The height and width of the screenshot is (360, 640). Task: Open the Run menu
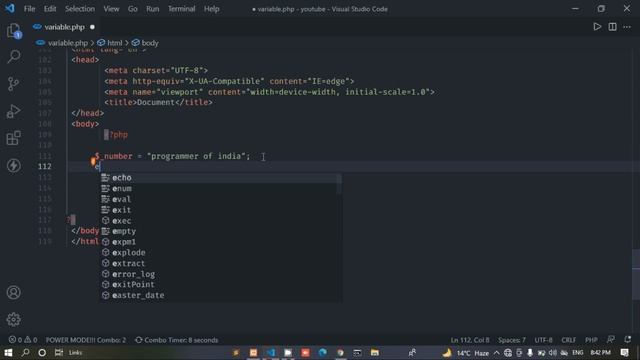pyautogui.click(x=153, y=9)
